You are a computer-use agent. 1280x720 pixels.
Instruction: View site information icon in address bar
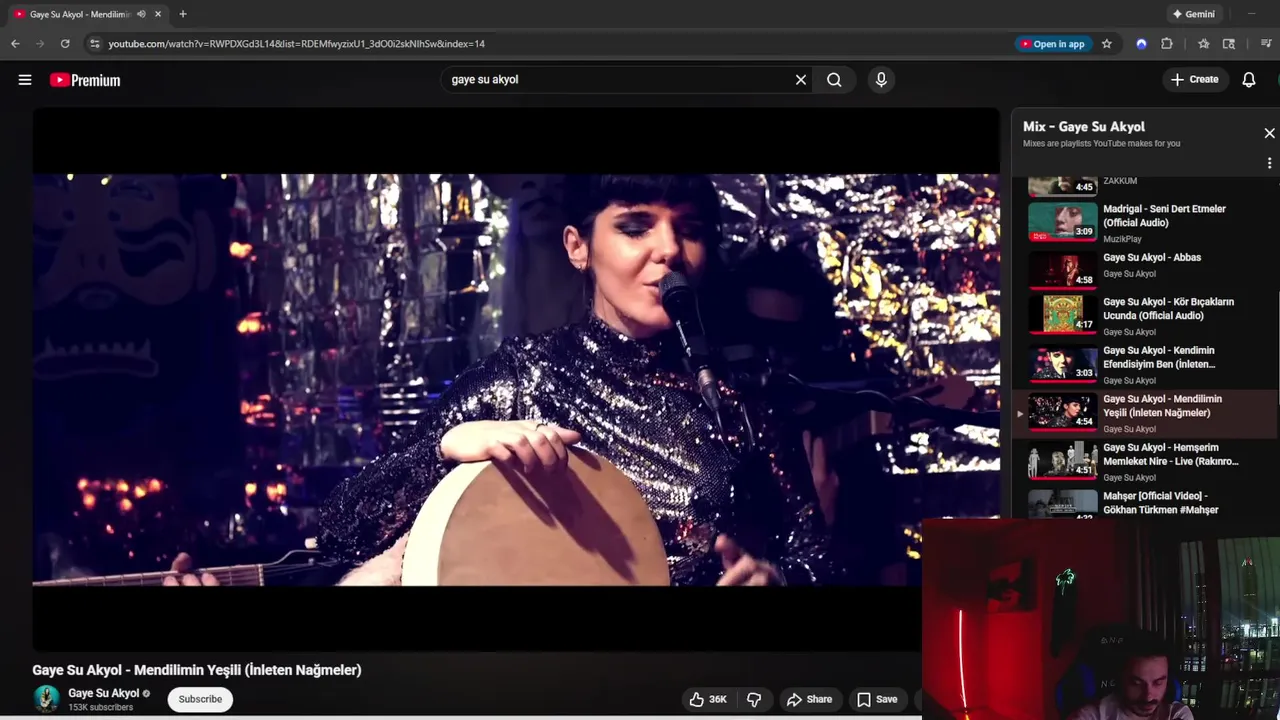(94, 44)
